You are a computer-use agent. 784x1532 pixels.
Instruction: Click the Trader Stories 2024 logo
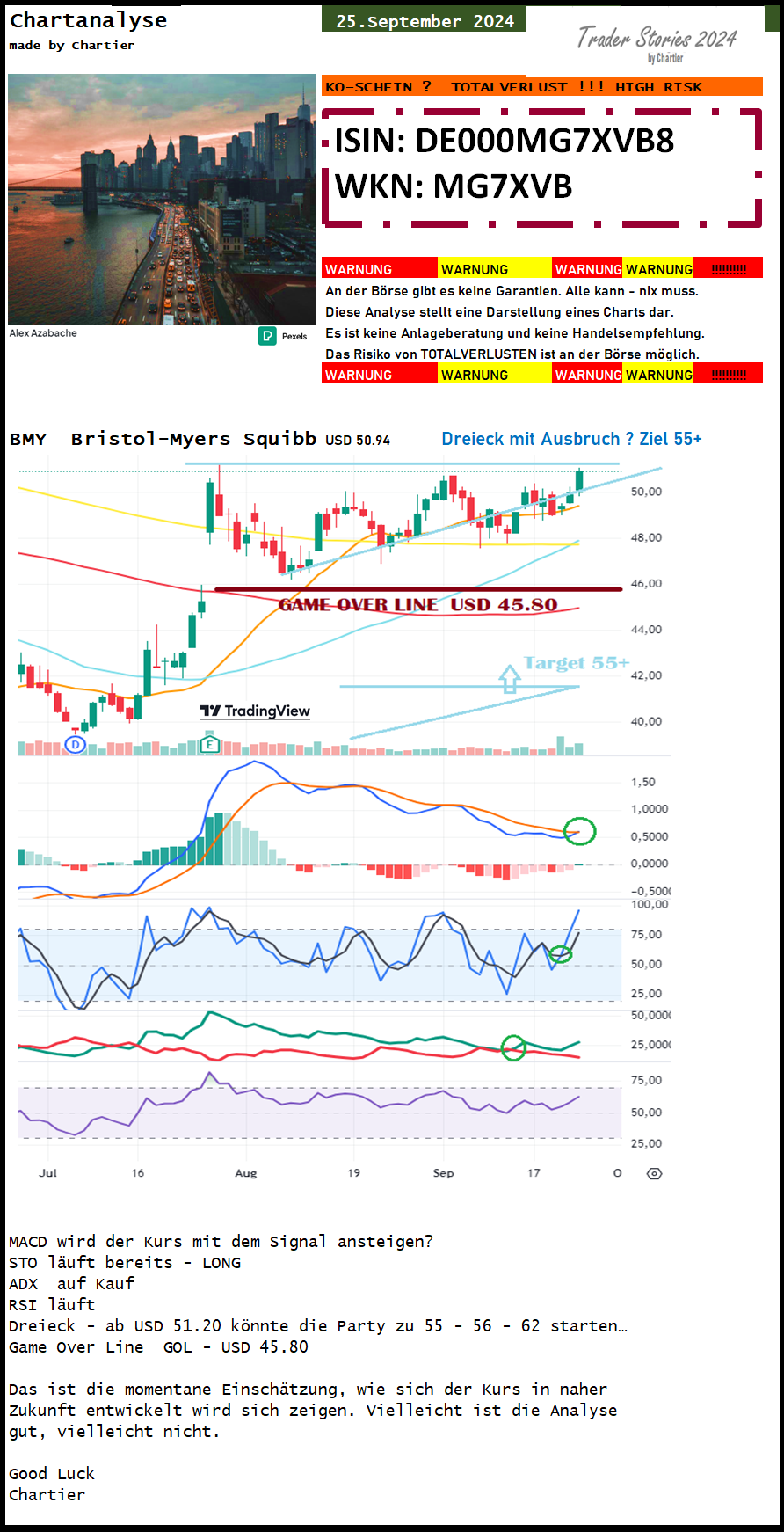(657, 41)
